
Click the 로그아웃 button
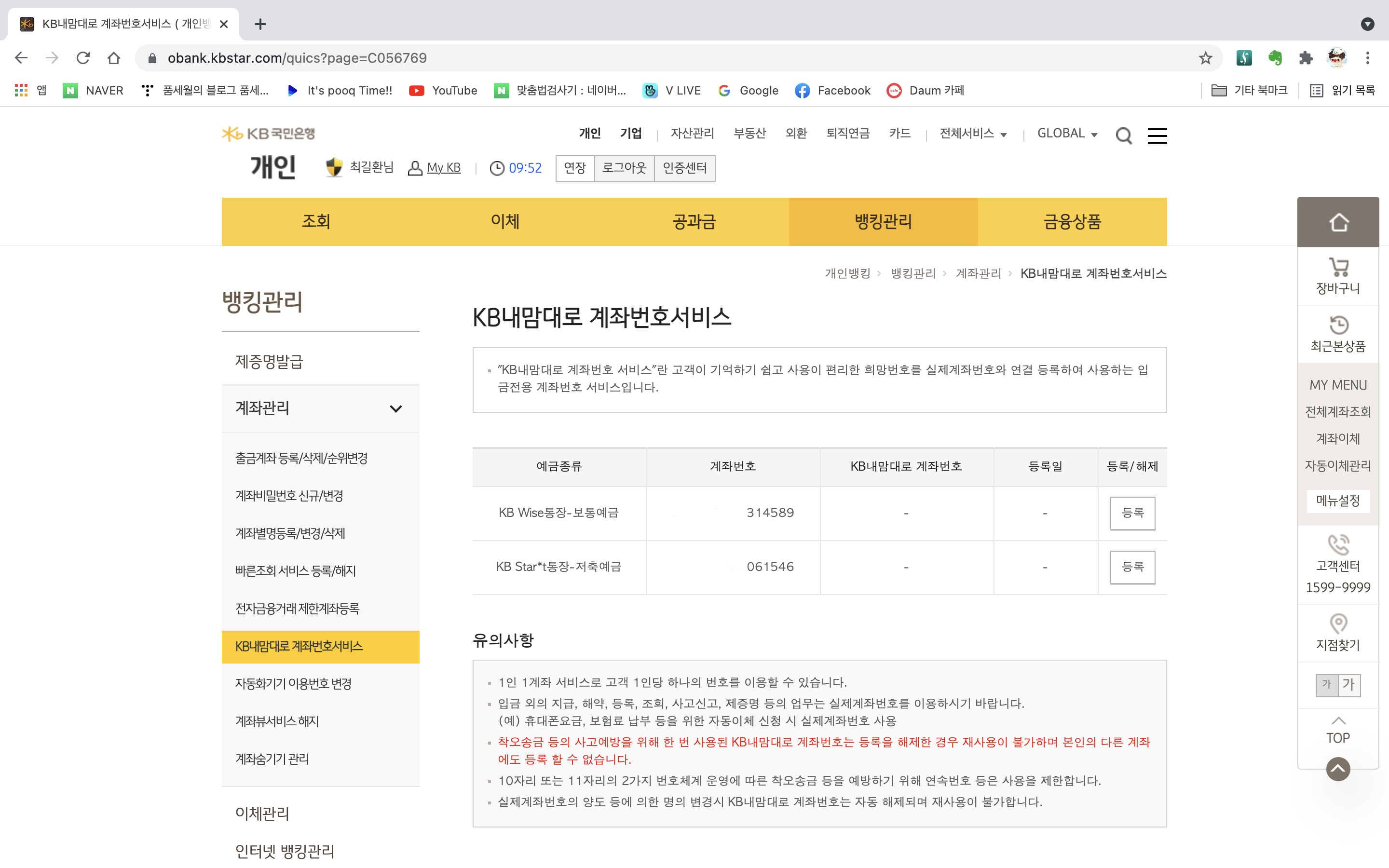pyautogui.click(x=624, y=168)
